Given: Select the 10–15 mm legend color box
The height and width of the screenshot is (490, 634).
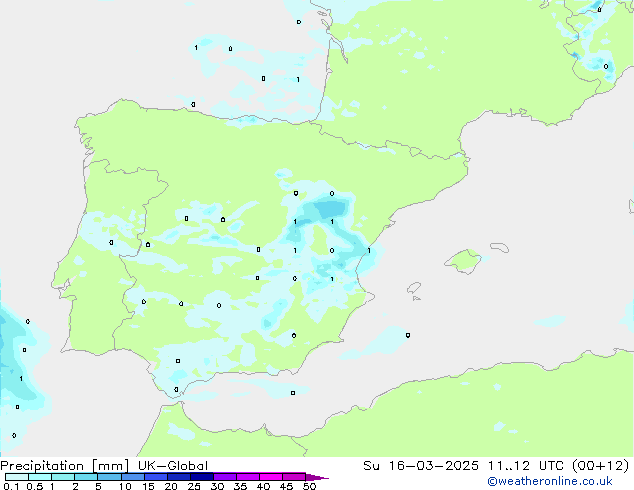Looking at the screenshot, I should 132,477.
